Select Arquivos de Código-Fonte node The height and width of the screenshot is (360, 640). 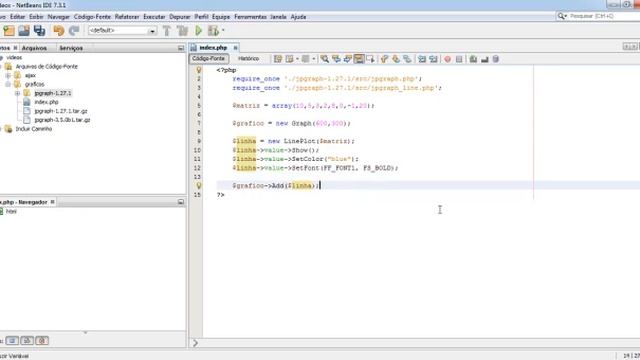tap(47, 67)
